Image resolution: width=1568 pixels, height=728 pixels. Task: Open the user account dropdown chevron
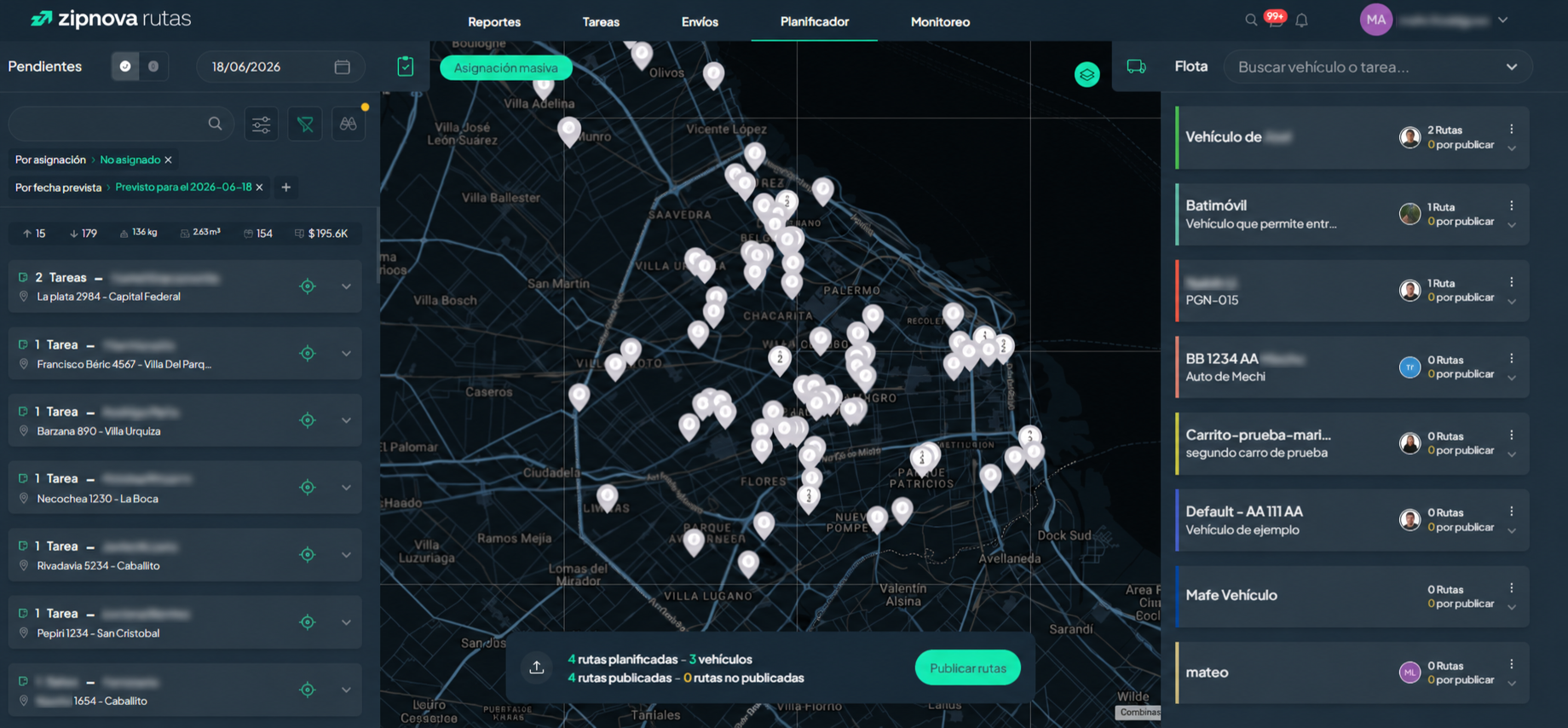pyautogui.click(x=1503, y=20)
